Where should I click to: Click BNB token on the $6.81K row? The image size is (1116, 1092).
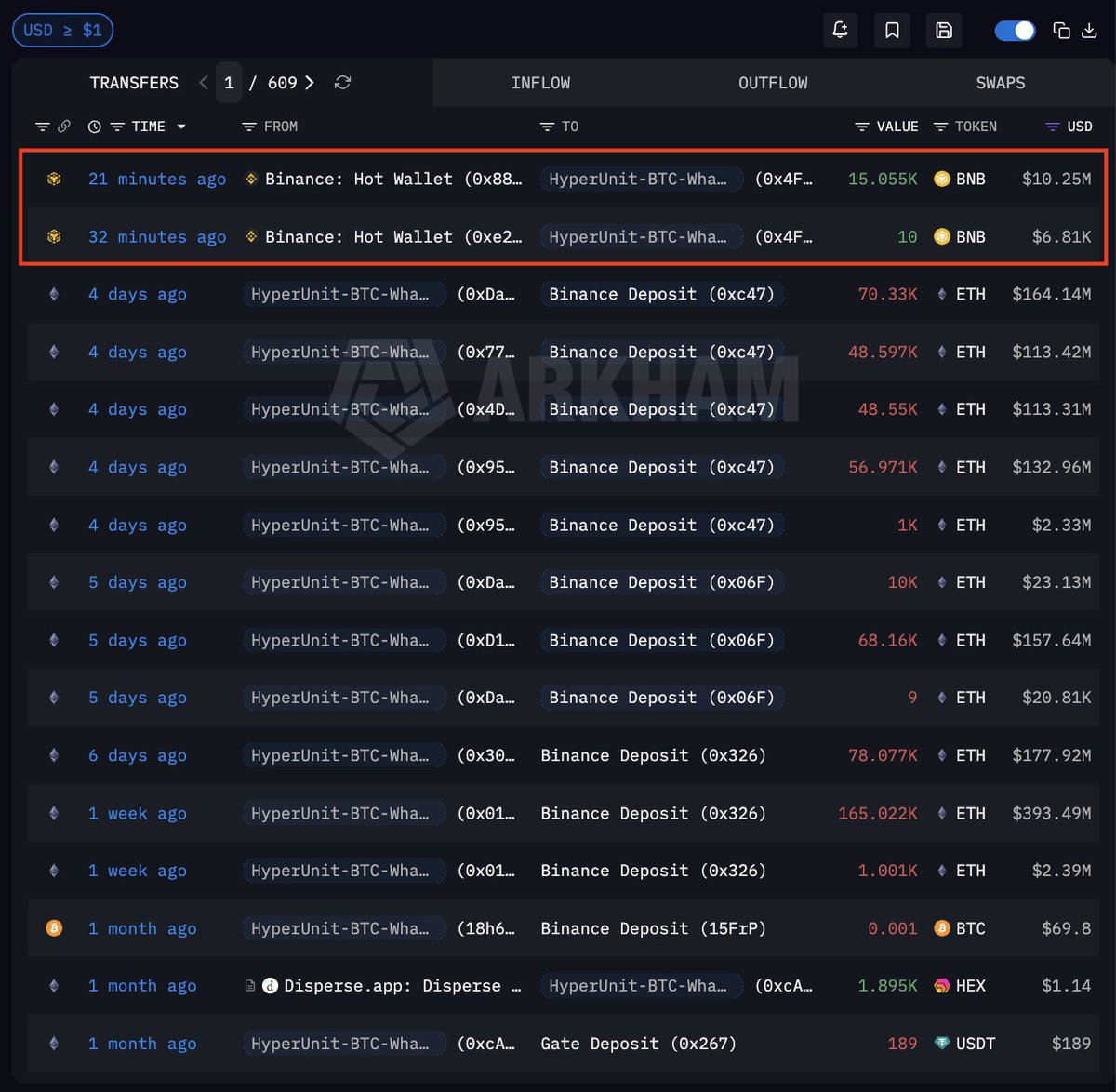coord(960,236)
